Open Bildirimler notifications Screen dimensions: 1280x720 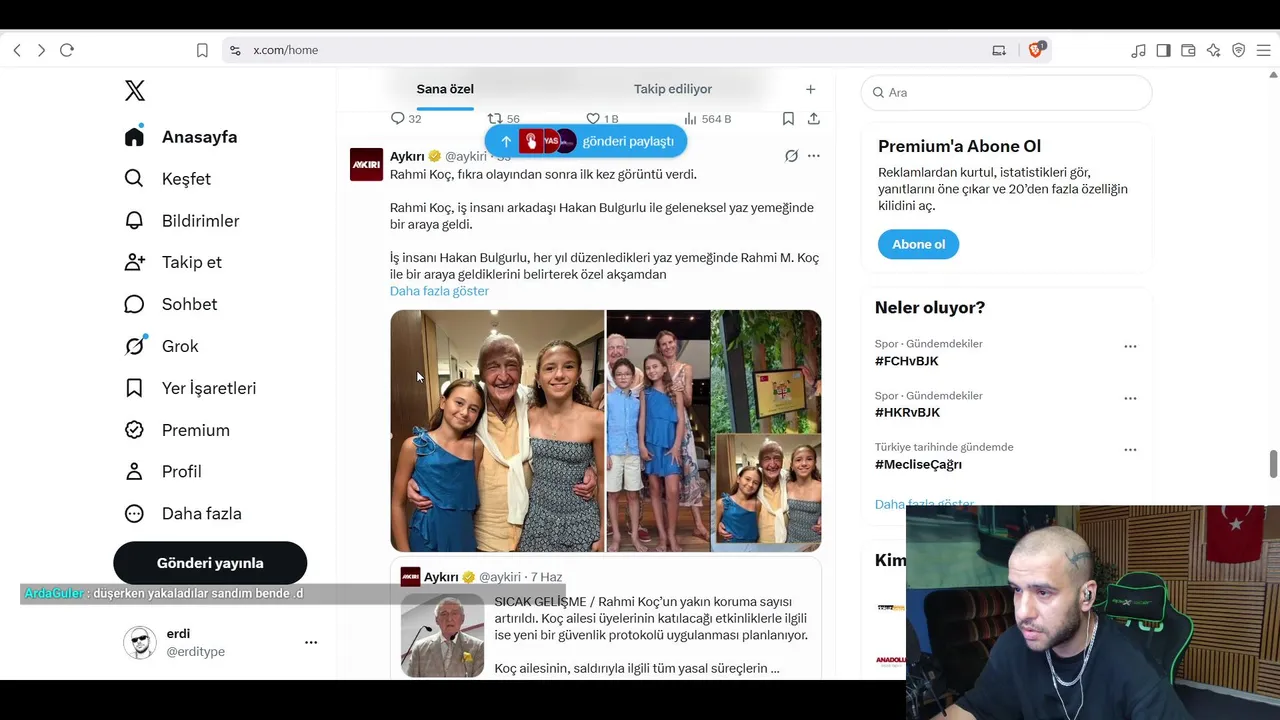182,221
